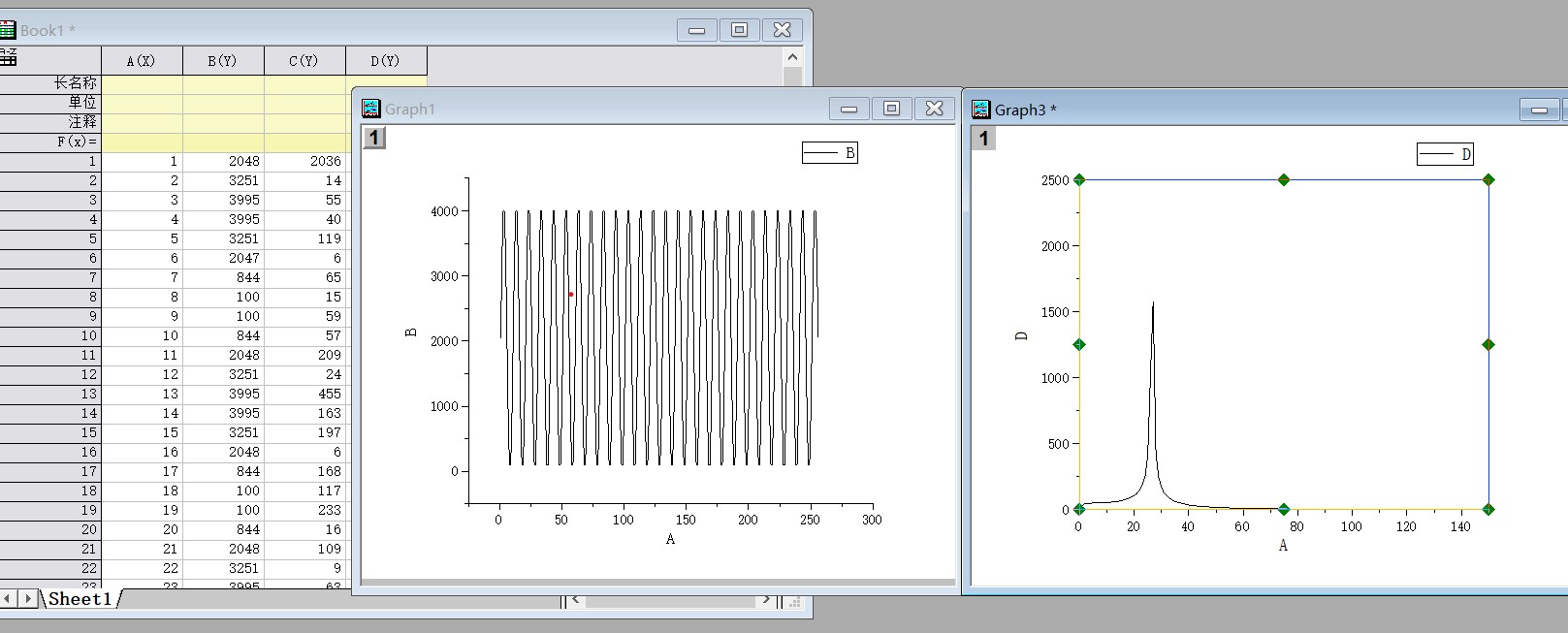The image size is (1568, 633).
Task: Click the Book1 vertical scrollbar up arrow
Action: tap(792, 57)
